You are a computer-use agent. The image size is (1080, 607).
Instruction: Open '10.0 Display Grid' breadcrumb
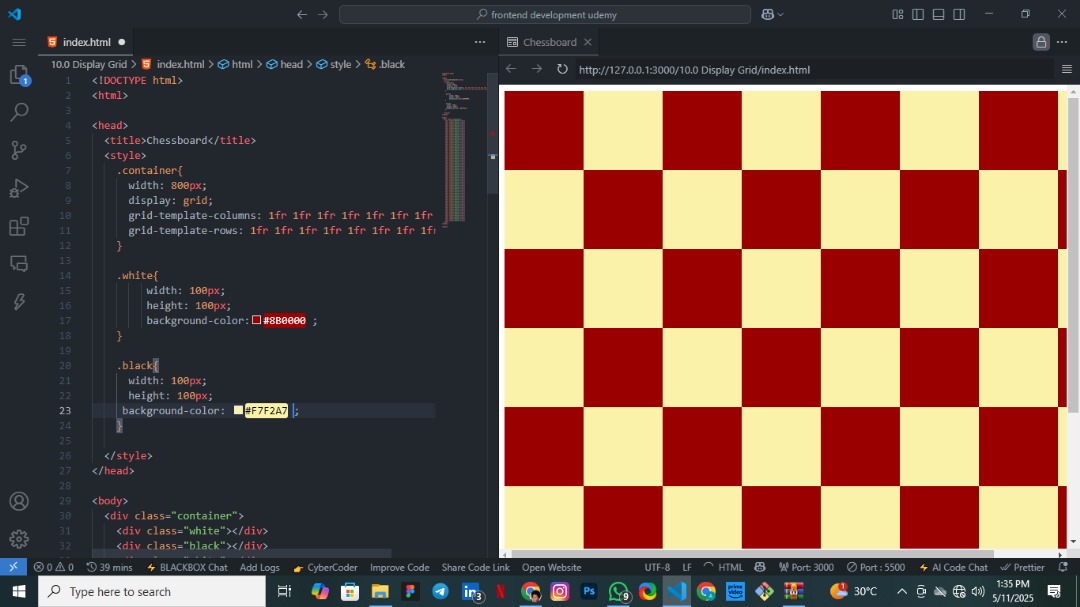coord(89,64)
